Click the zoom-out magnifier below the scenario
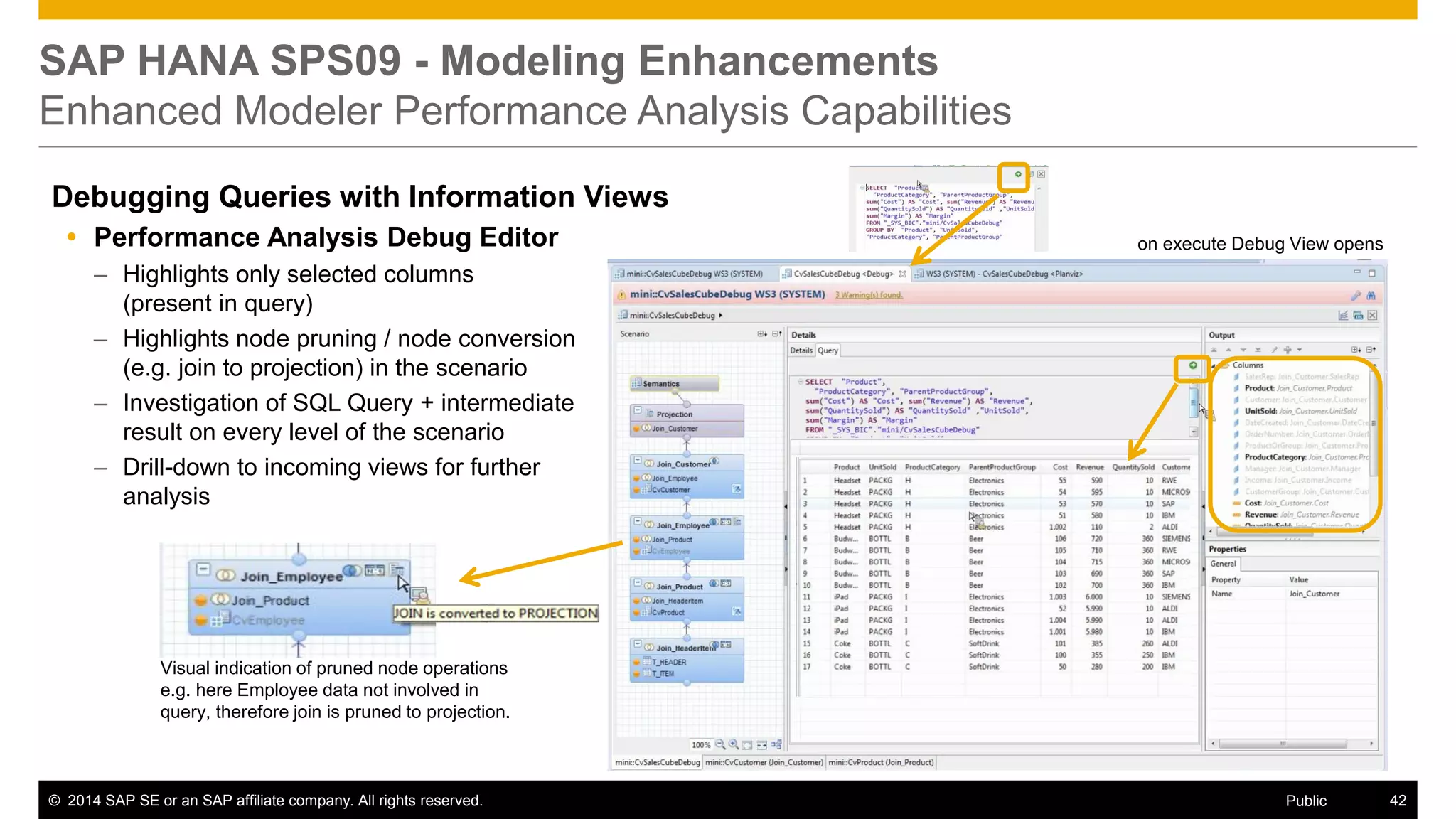Image resolution: width=1456 pixels, height=819 pixels. tap(720, 744)
